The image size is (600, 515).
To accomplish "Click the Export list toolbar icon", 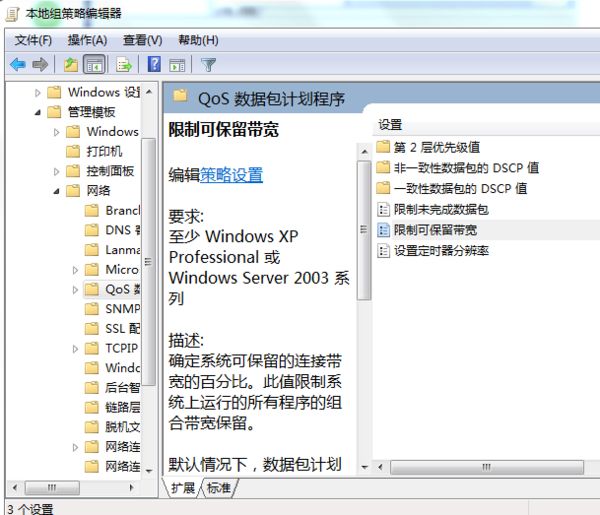I will click(x=124, y=64).
